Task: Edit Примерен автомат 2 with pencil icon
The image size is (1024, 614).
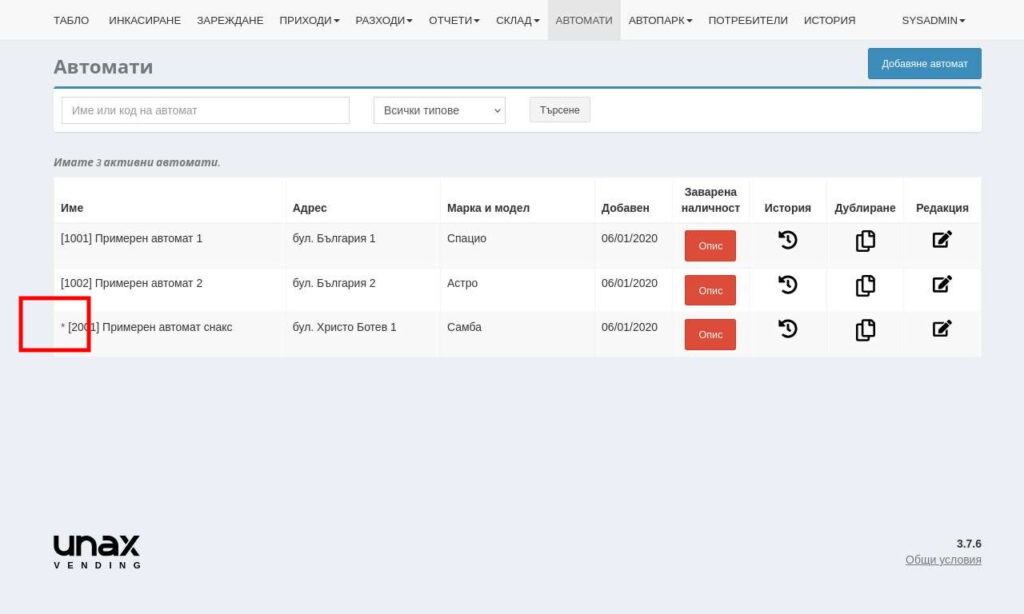Action: (942, 284)
